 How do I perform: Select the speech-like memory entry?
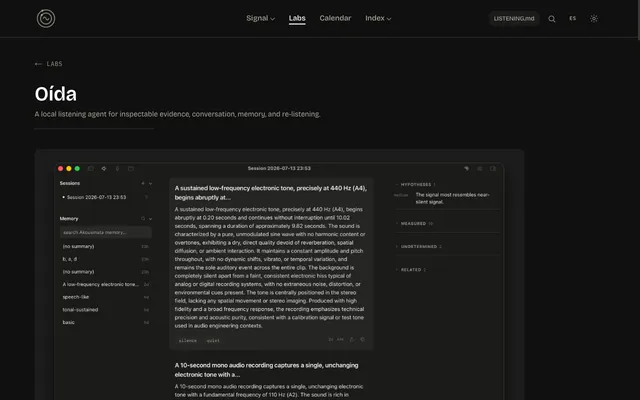pyautogui.click(x=105, y=297)
